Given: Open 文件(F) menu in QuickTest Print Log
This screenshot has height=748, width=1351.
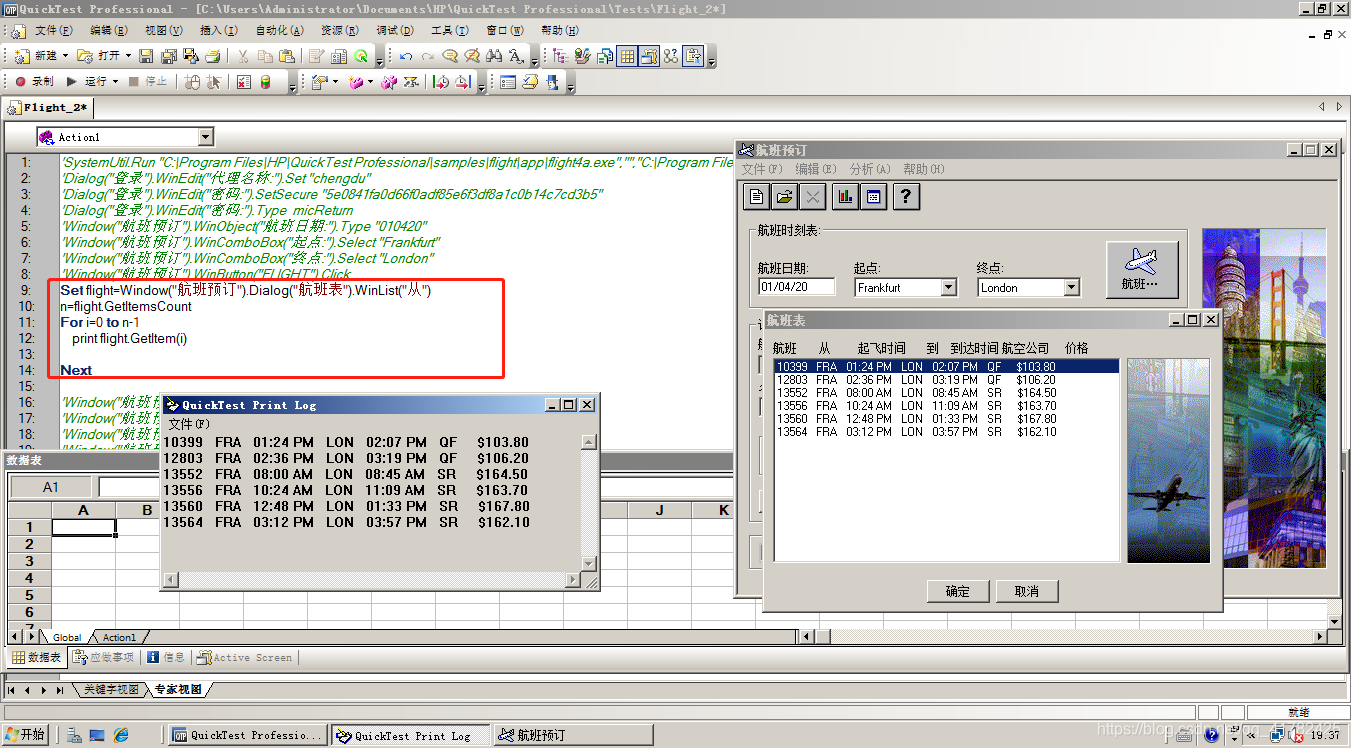Looking at the screenshot, I should tap(189, 424).
